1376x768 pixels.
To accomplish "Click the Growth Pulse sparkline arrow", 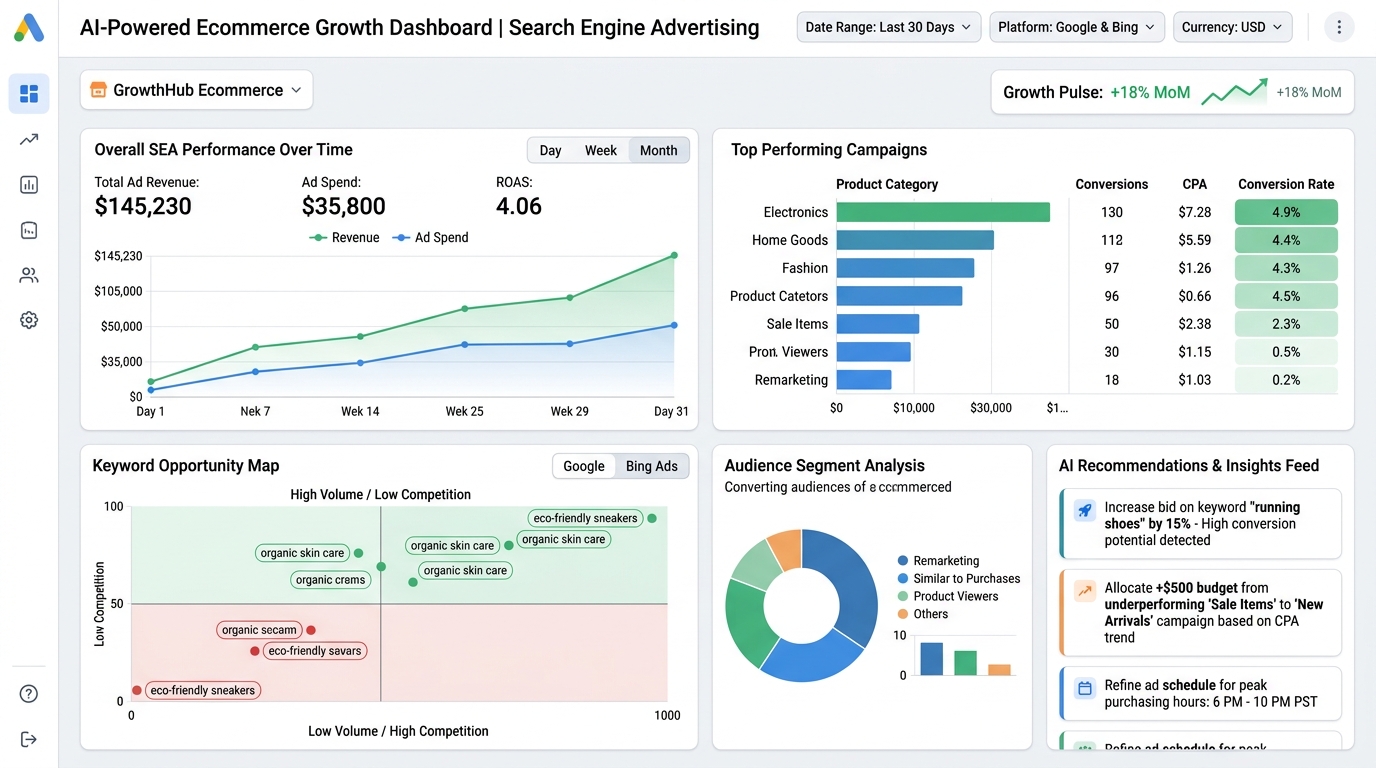I will (1234, 91).
